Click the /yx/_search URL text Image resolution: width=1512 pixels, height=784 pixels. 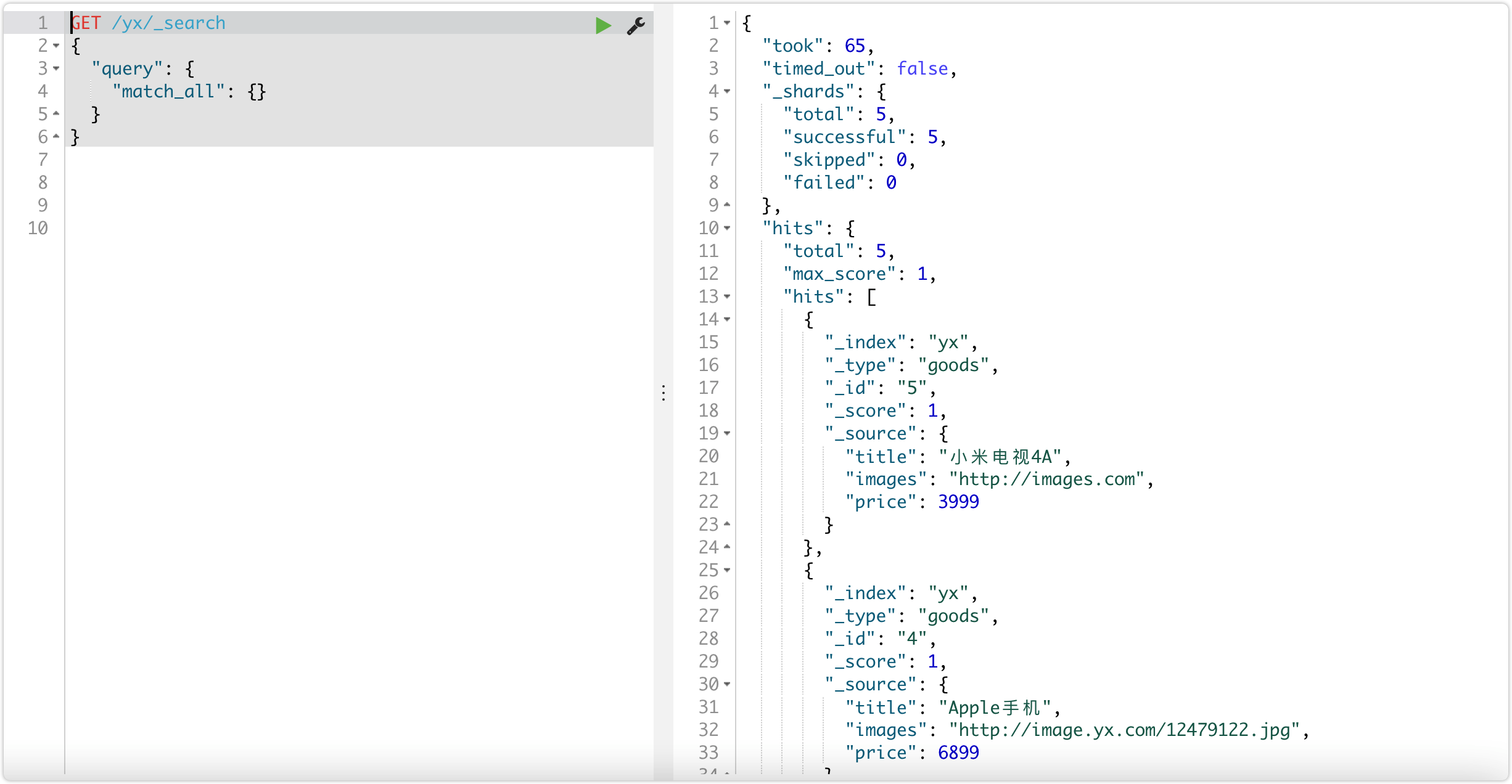tap(168, 23)
